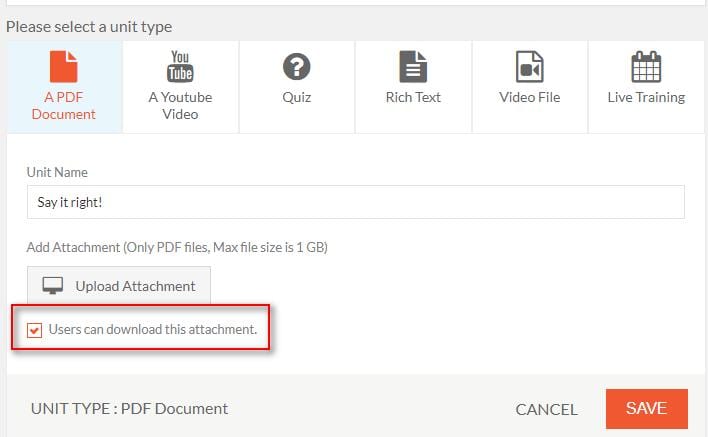Choose the Video File camera icon
Image resolution: width=708 pixels, height=437 pixels.
[529, 66]
